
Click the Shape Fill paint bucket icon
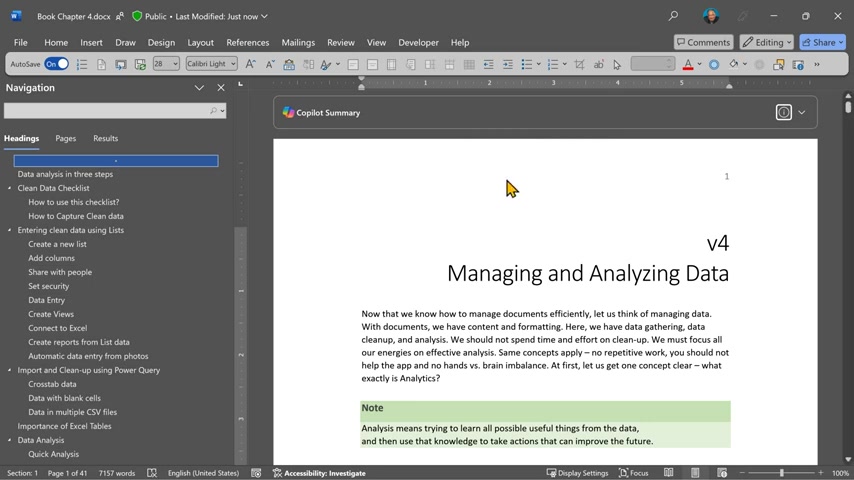pos(734,64)
